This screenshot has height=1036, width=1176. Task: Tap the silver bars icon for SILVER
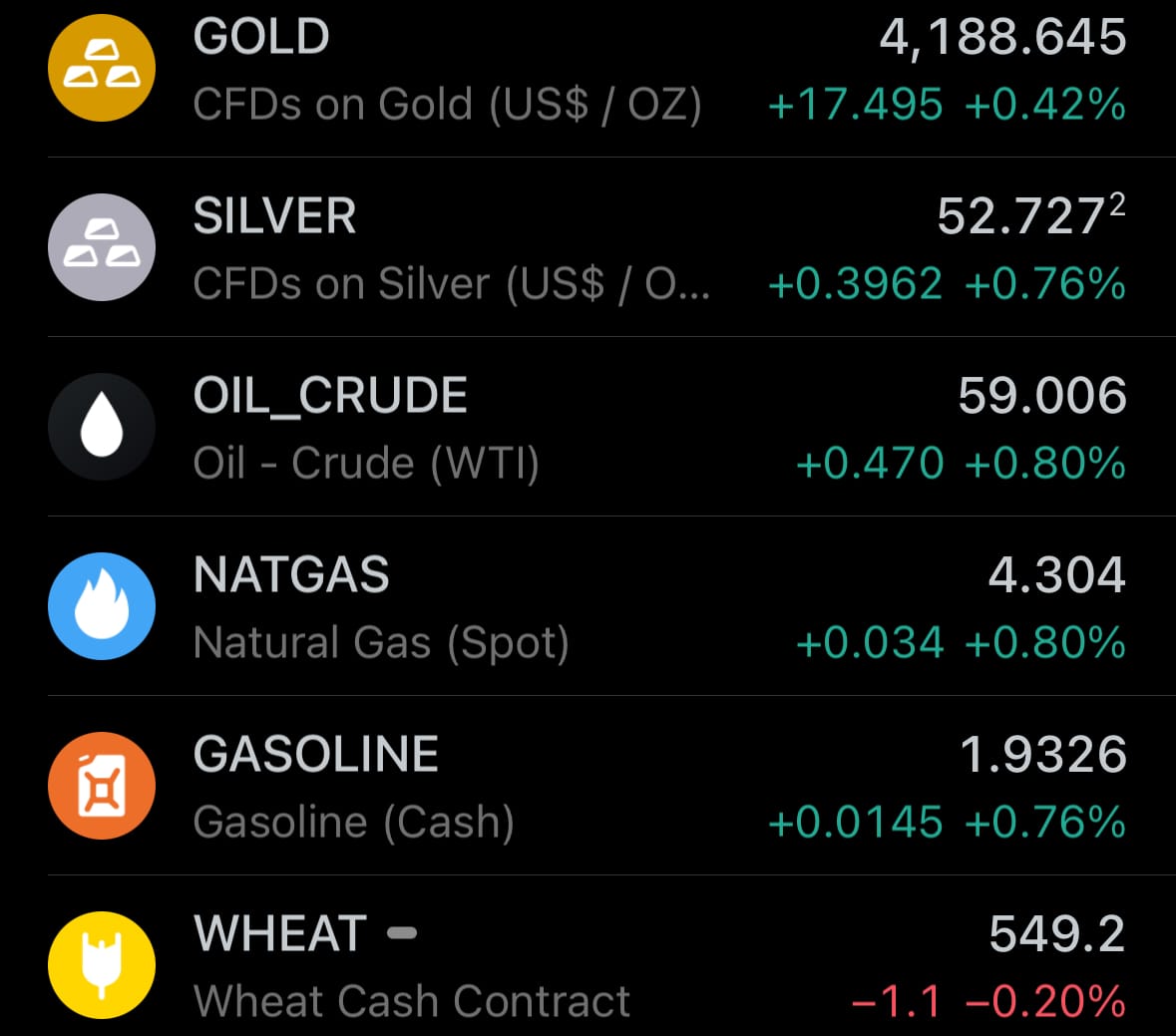[x=102, y=247]
